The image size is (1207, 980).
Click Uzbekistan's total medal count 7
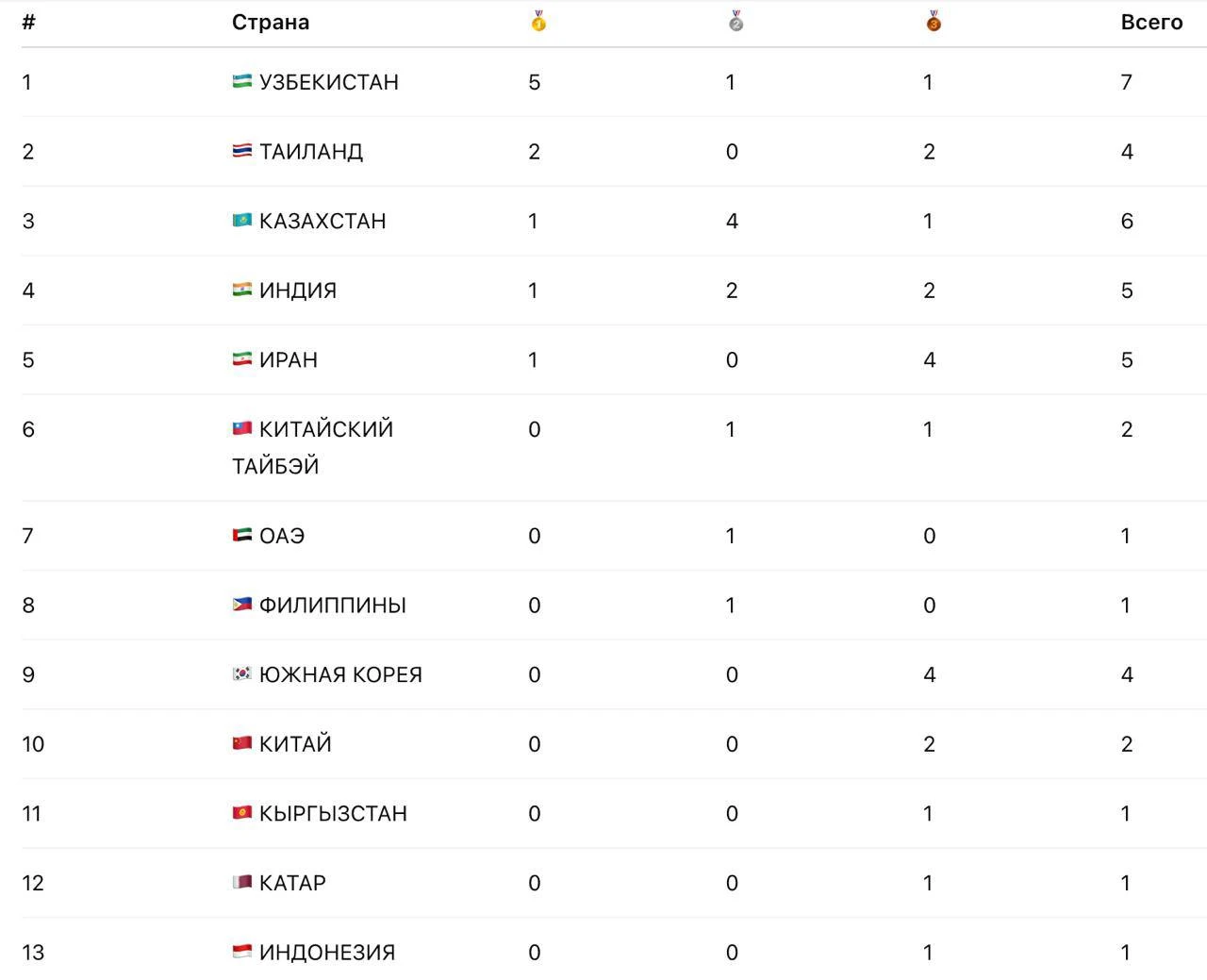pyautogui.click(x=1126, y=82)
